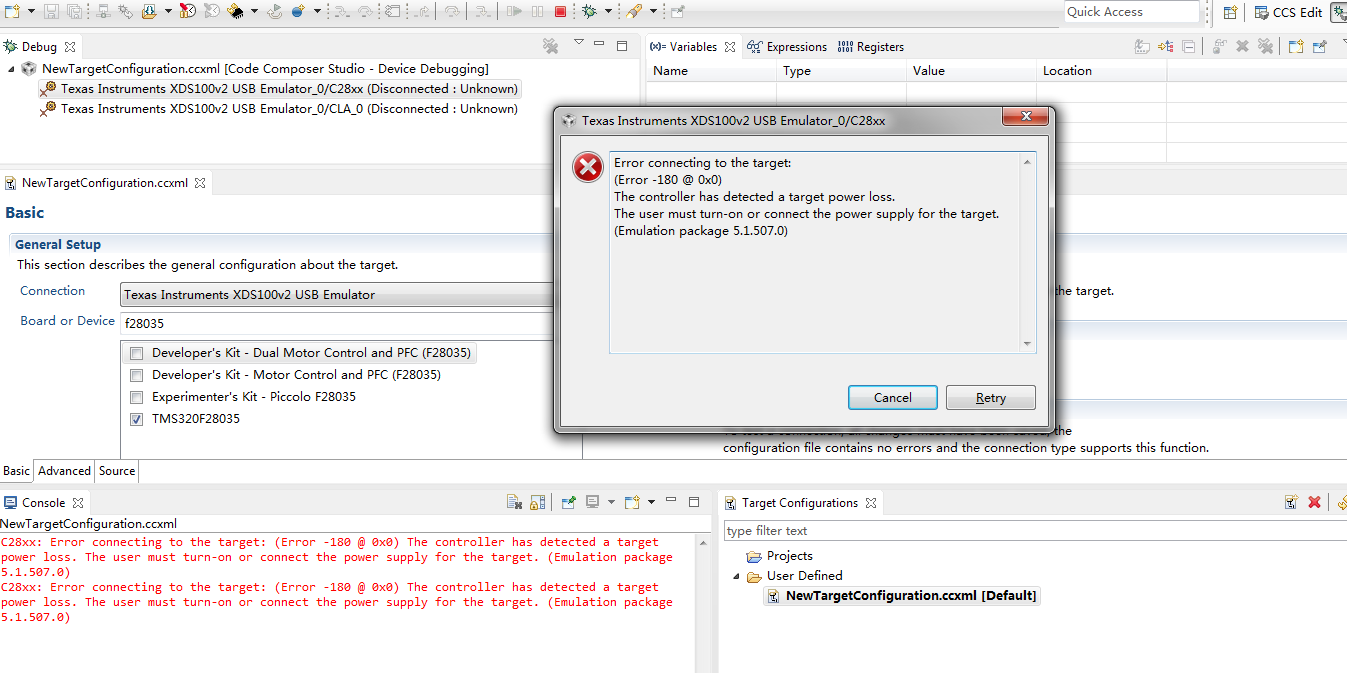This screenshot has height=673, width=1347.
Task: Select the Console view tab
Action: pyautogui.click(x=44, y=503)
